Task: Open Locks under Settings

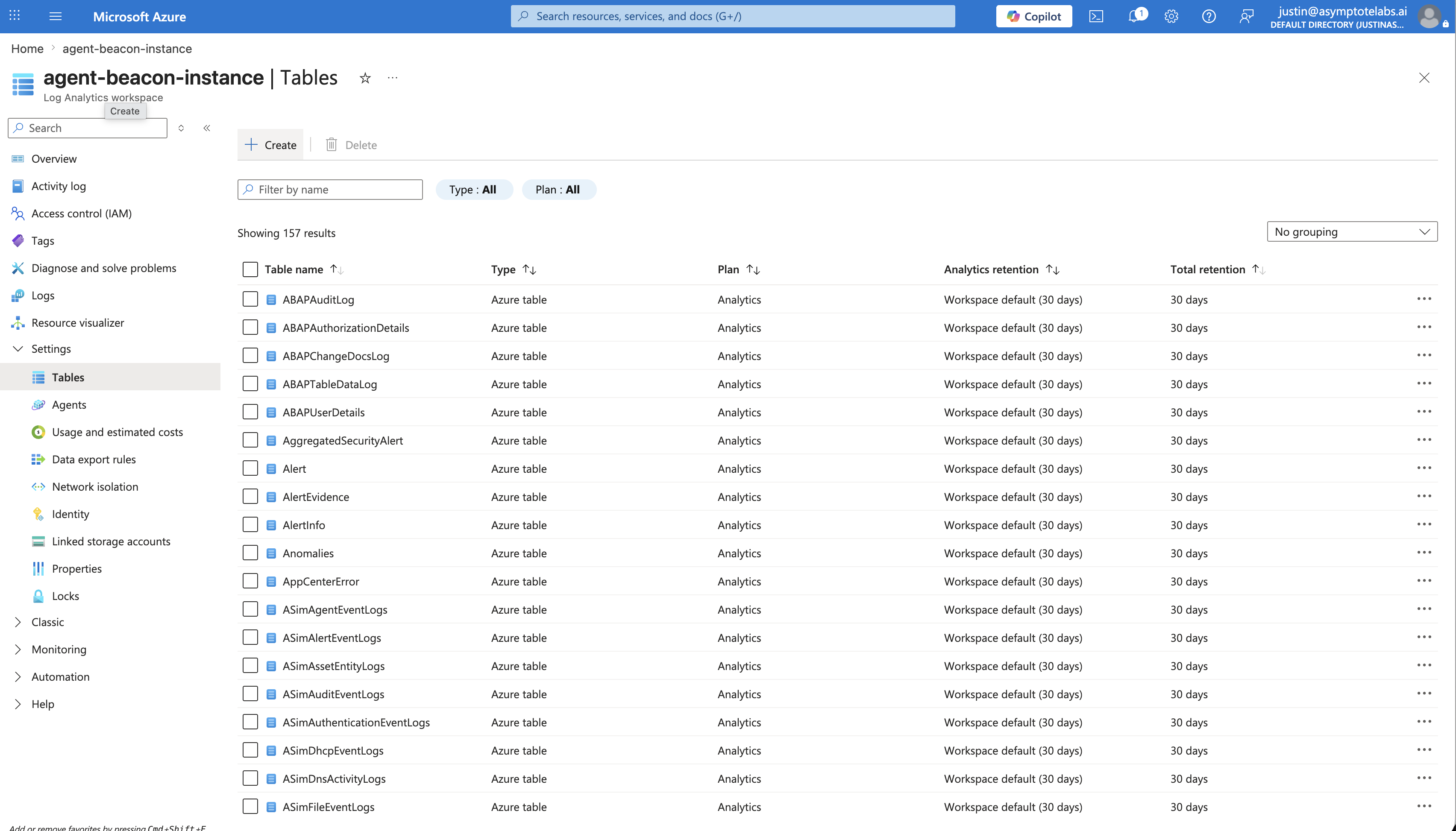Action: coord(66,596)
